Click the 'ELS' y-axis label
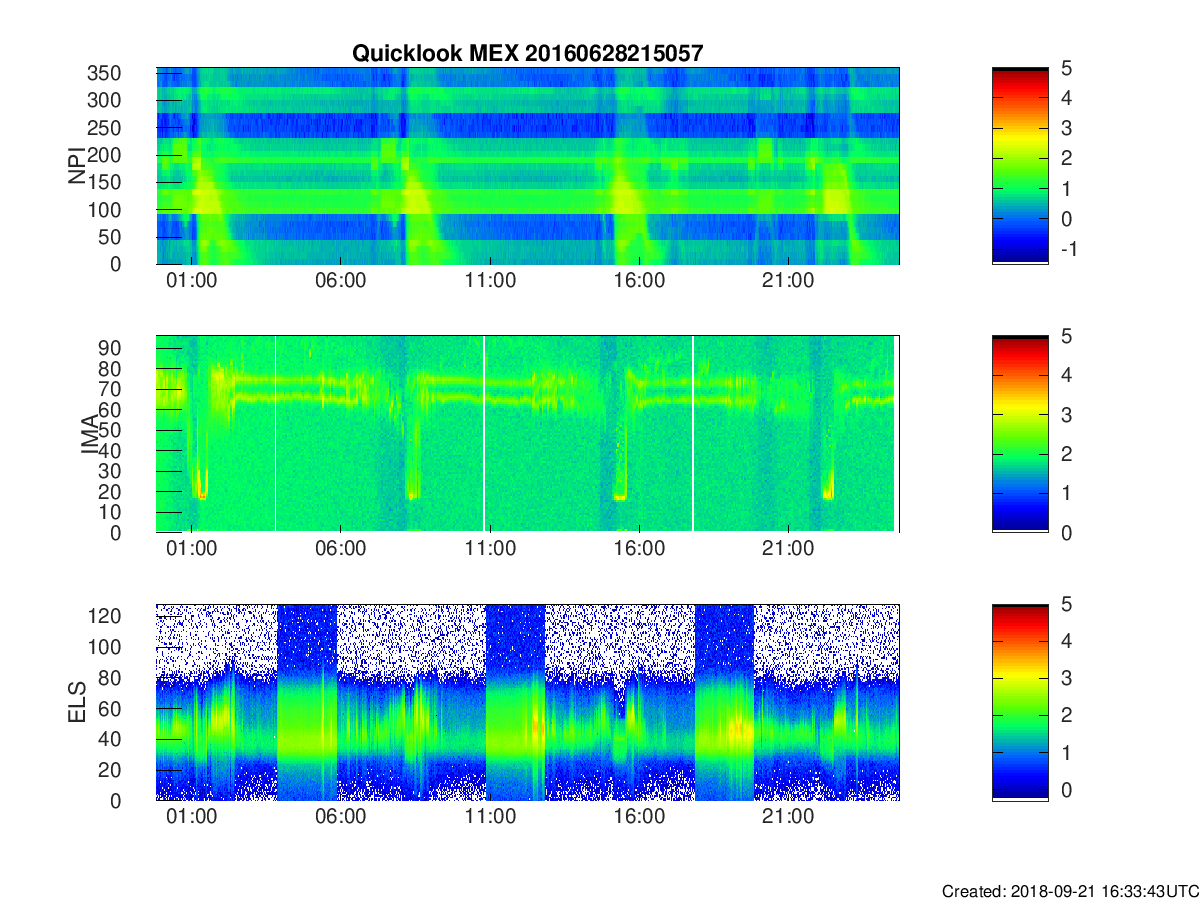1200x900 pixels. [x=77, y=702]
